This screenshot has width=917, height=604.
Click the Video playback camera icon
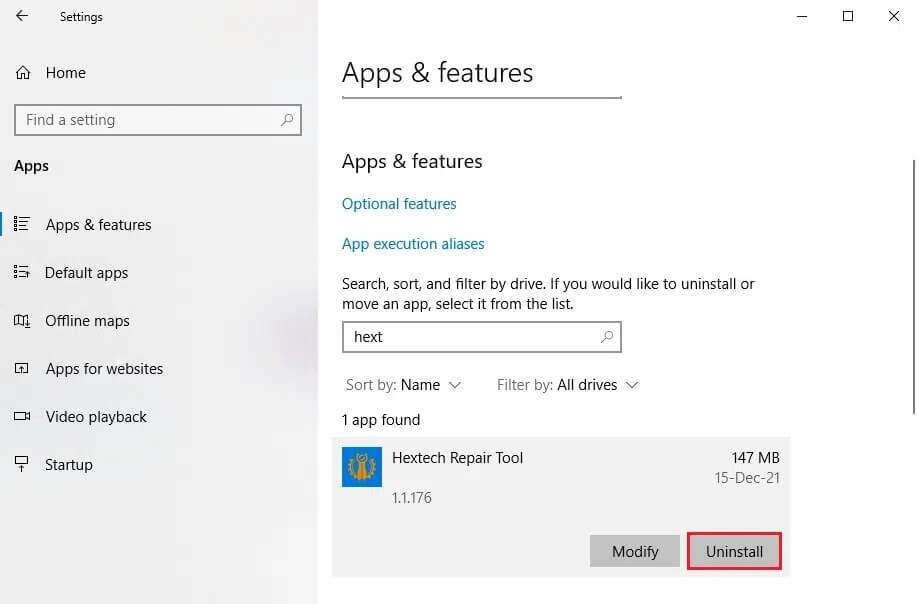22,416
